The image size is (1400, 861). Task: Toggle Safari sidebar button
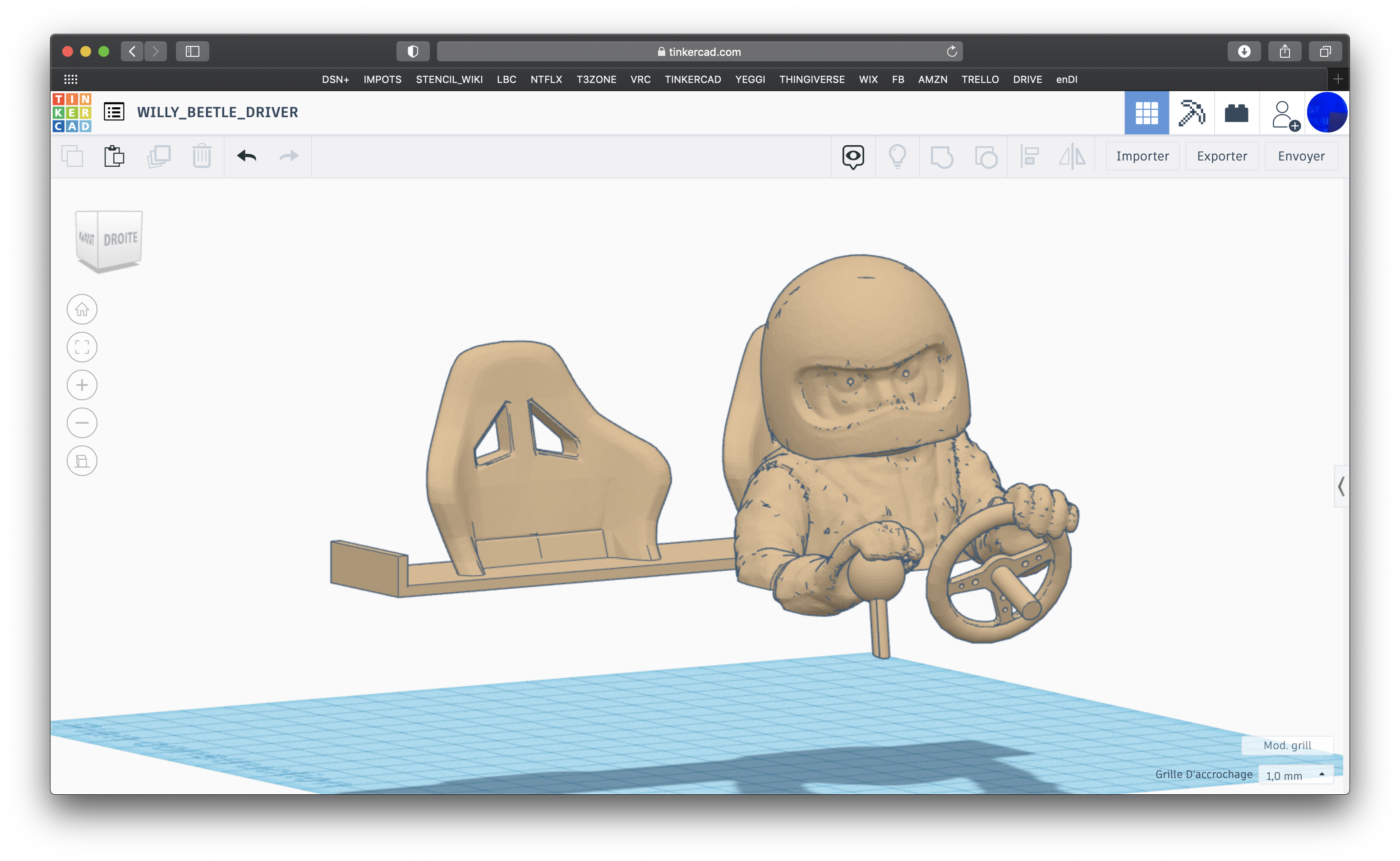[x=193, y=51]
